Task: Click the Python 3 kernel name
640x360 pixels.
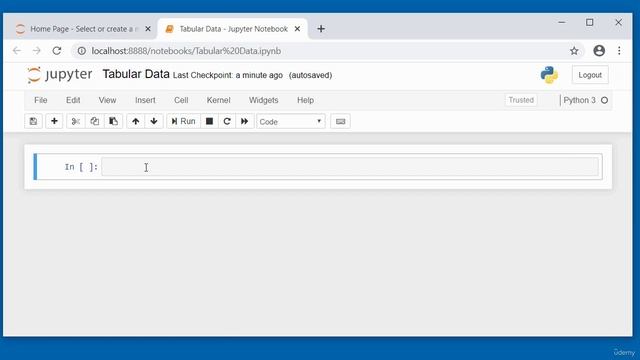Action: point(579,100)
